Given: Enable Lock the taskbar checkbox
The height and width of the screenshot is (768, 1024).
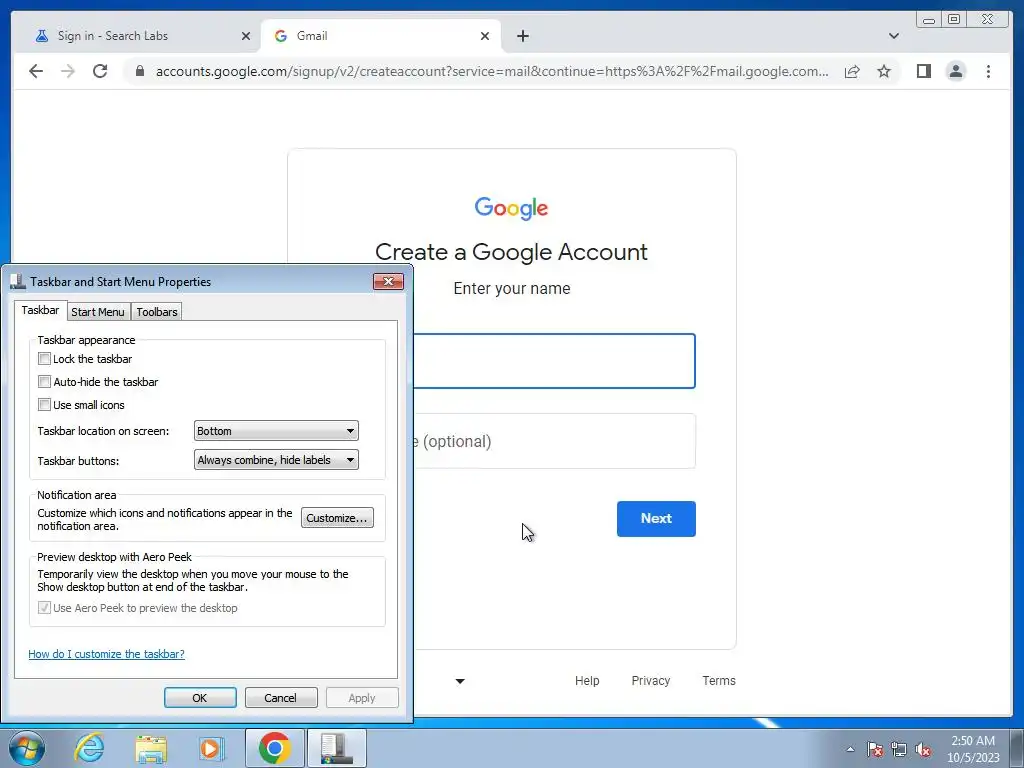Looking at the screenshot, I should [44, 359].
